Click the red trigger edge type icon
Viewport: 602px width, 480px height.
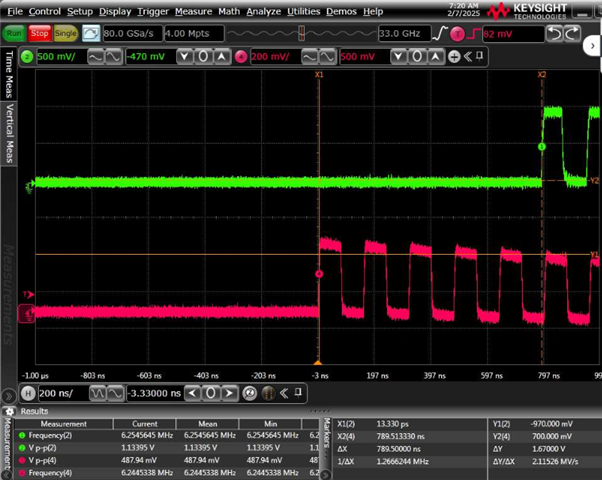click(474, 34)
